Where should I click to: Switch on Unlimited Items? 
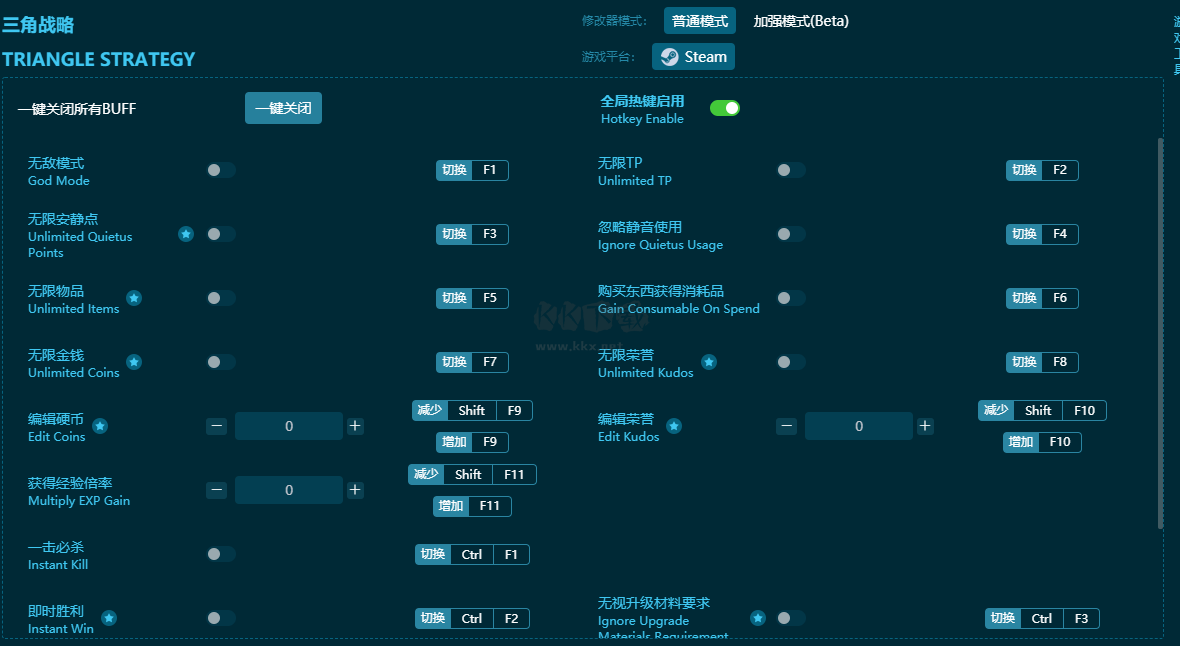click(221, 298)
